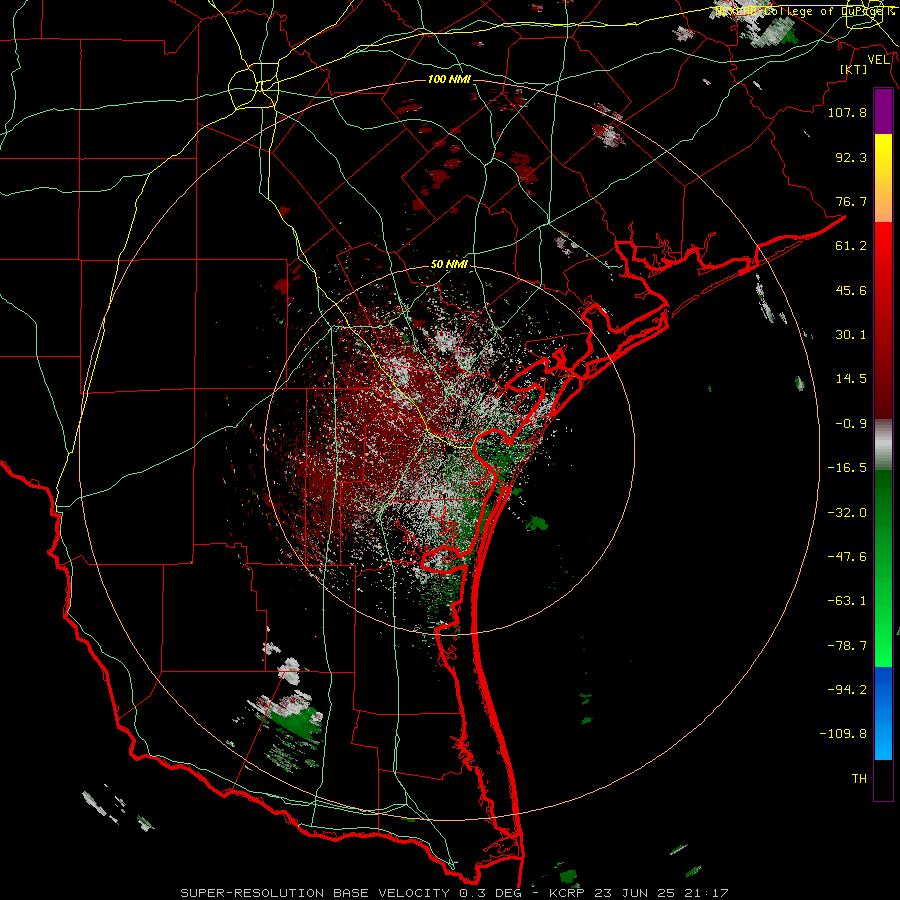
Task: Click the KCRP 23 JUN 25 21:17 timestamp
Action: [639, 893]
